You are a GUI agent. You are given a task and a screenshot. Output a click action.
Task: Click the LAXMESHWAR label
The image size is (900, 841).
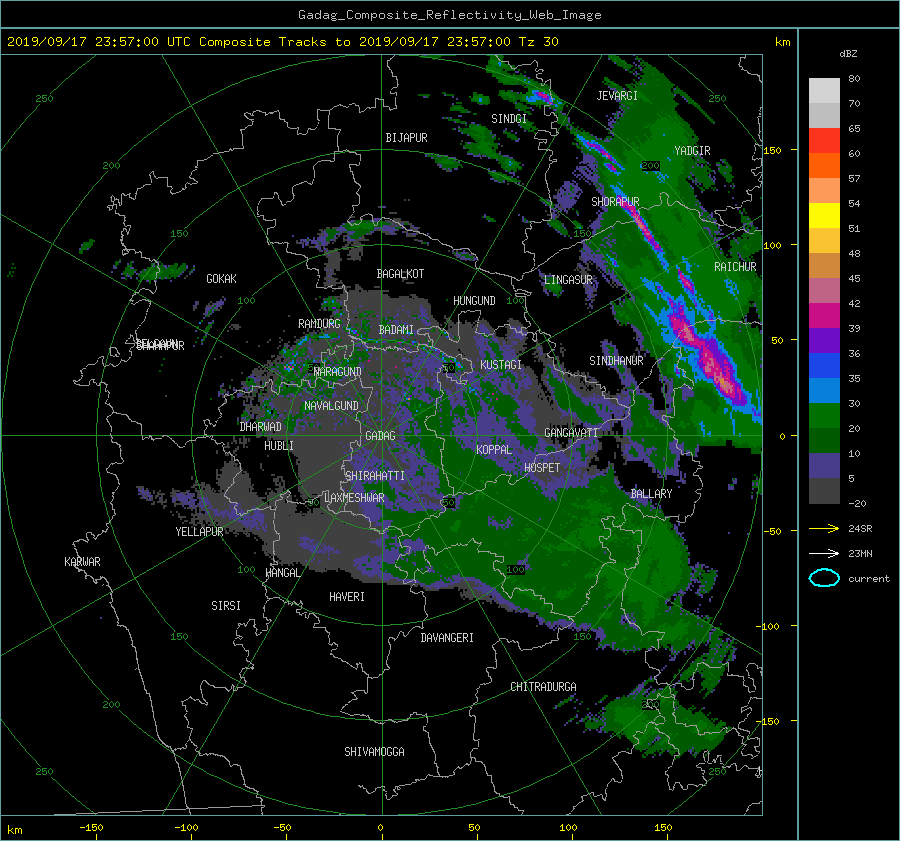[x=354, y=498]
